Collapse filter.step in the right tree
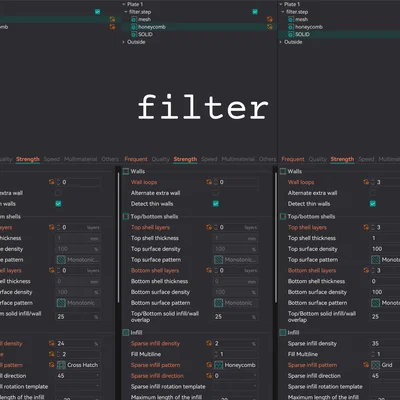The image size is (400, 400). coord(283,12)
